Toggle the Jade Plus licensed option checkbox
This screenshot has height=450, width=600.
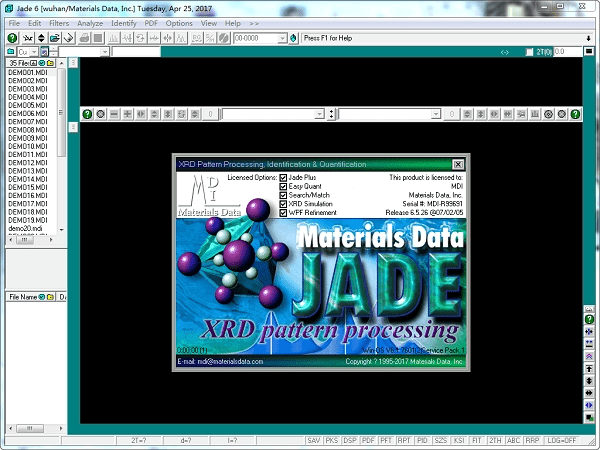[284, 177]
